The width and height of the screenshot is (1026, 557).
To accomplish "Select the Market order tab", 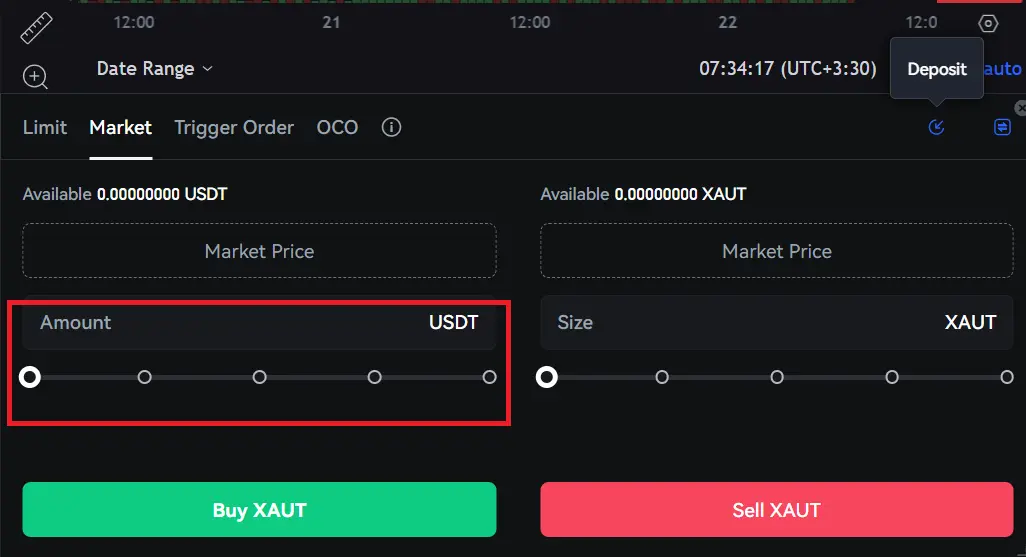I will (x=120, y=128).
